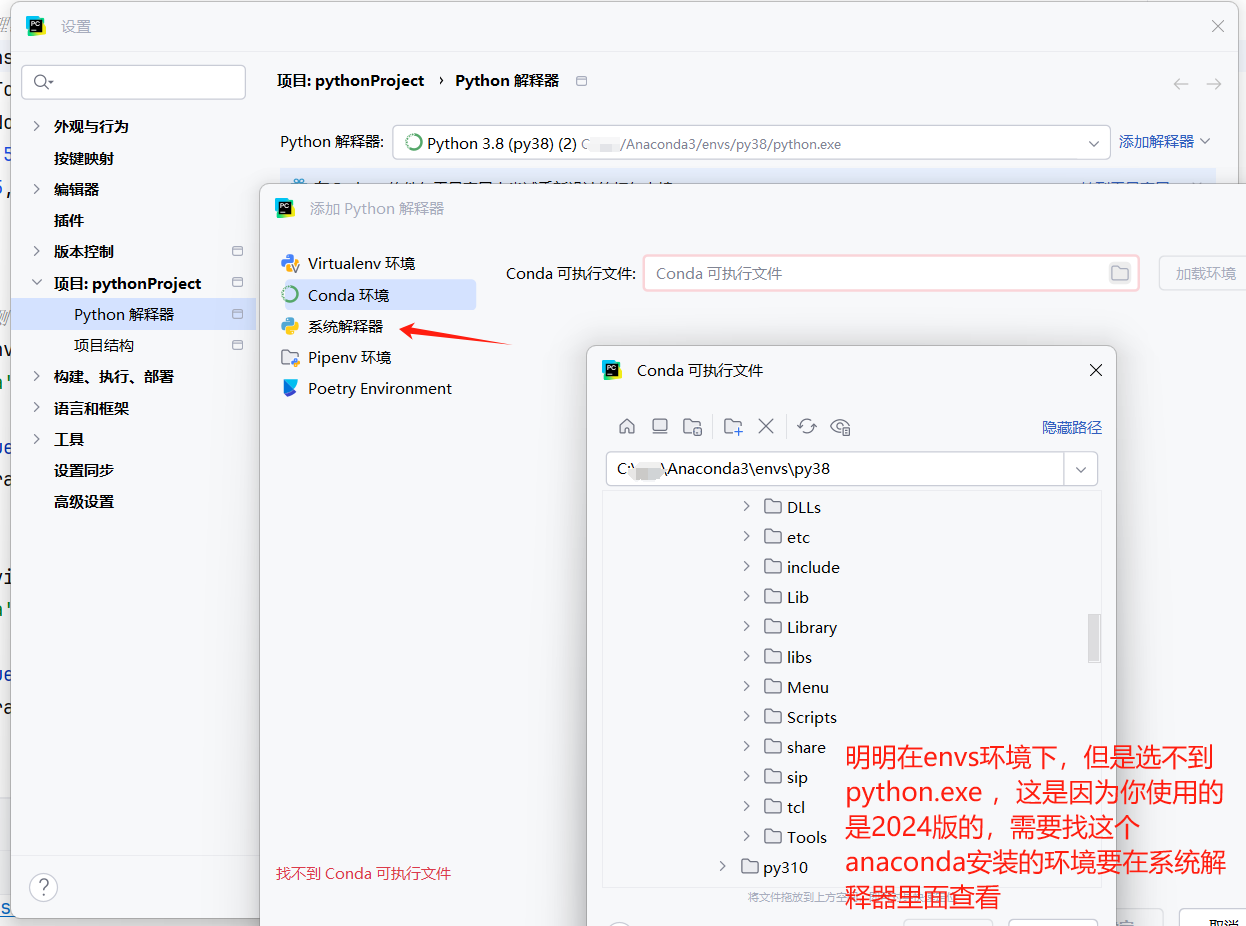Expand the 版本控制 settings group
Image resolution: width=1246 pixels, height=926 pixels.
point(37,251)
